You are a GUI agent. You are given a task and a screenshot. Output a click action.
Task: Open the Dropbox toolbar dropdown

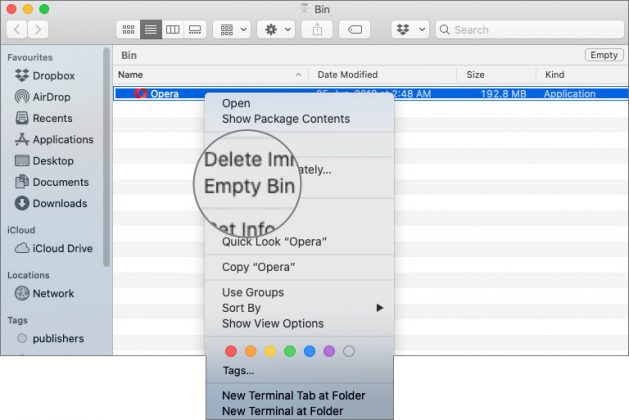coord(410,30)
